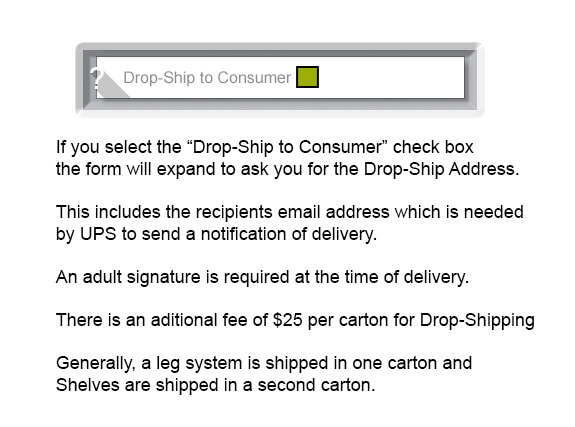Viewport: 575px width, 427px height.
Task: Click the line "This includes the recipients email address"
Action: [290, 212]
